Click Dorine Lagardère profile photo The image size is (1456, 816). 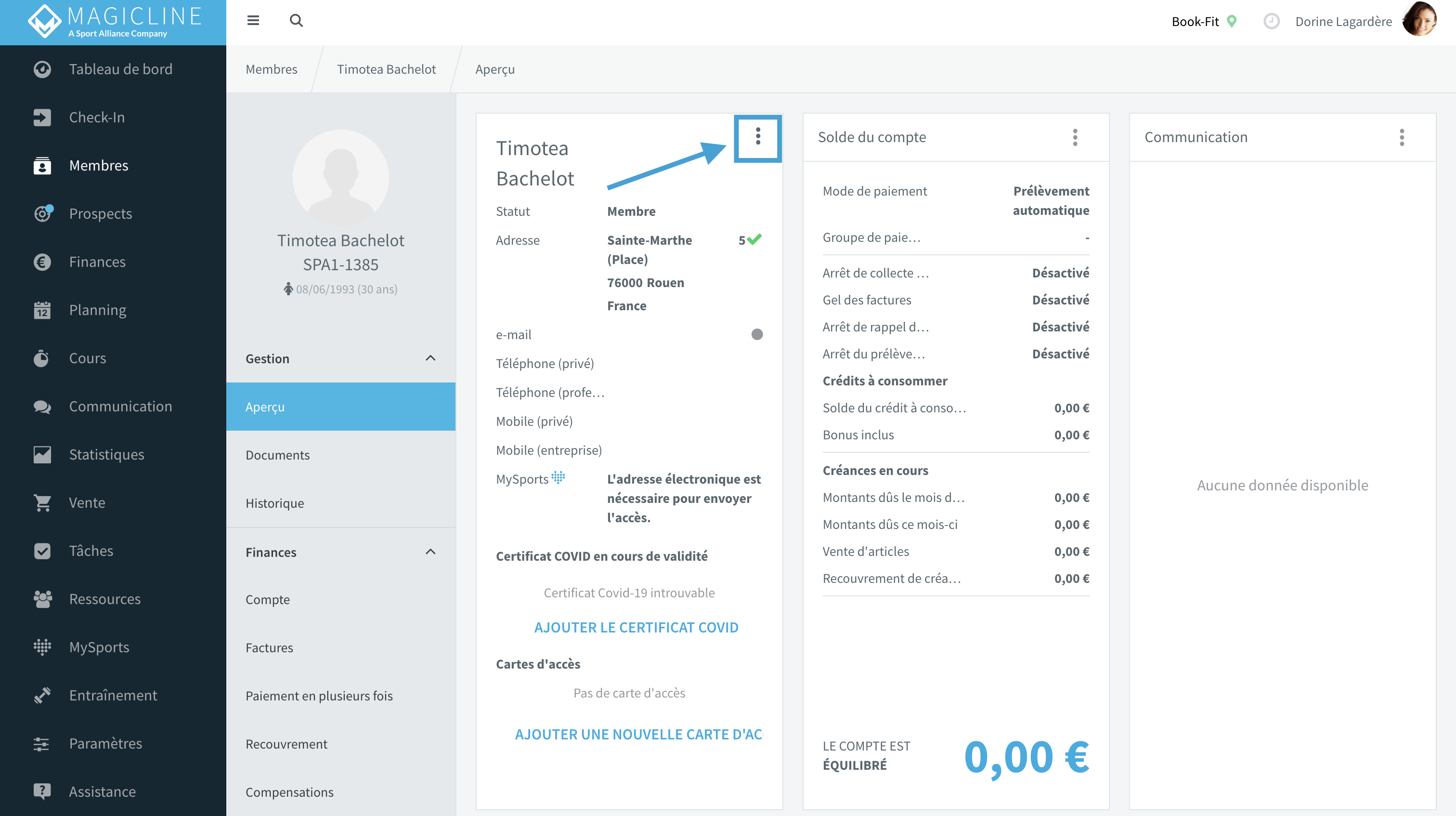(1420, 20)
